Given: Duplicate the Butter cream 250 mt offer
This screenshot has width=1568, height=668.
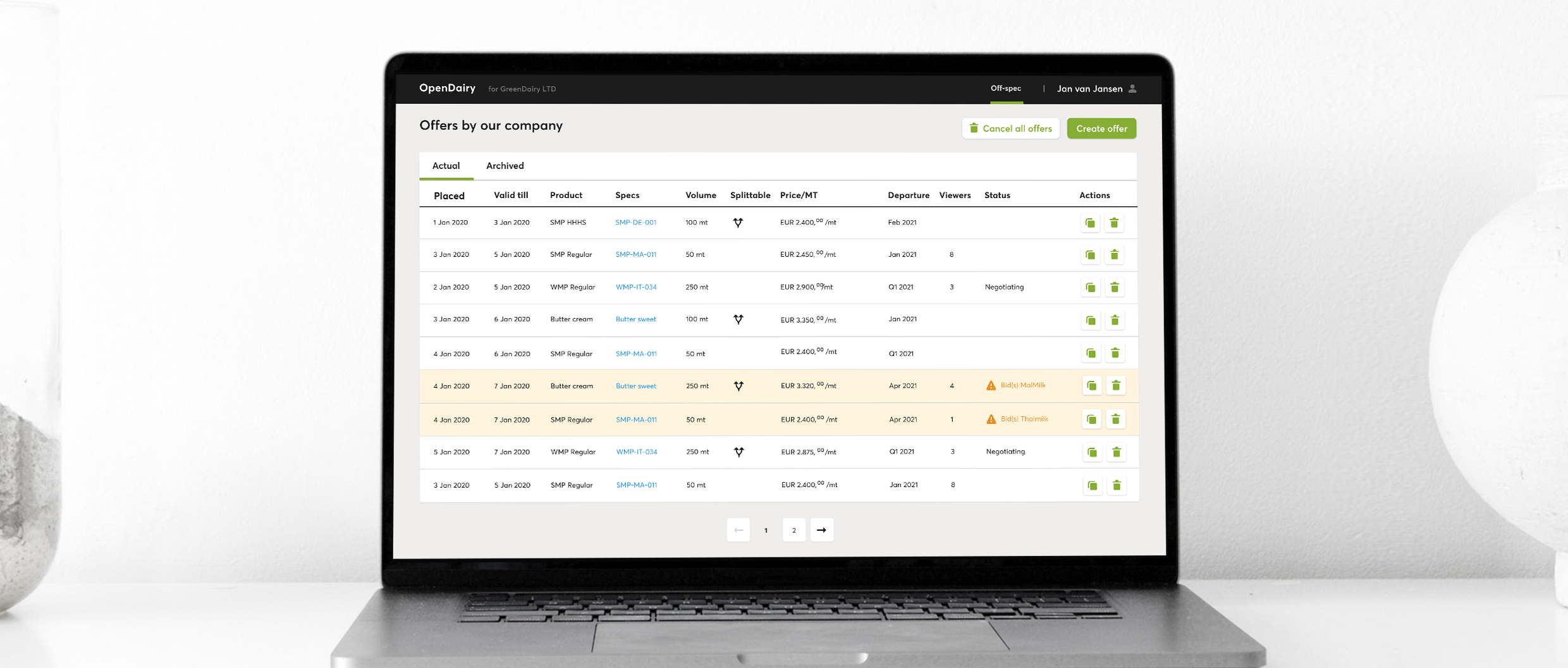Looking at the screenshot, I should click(x=1092, y=385).
